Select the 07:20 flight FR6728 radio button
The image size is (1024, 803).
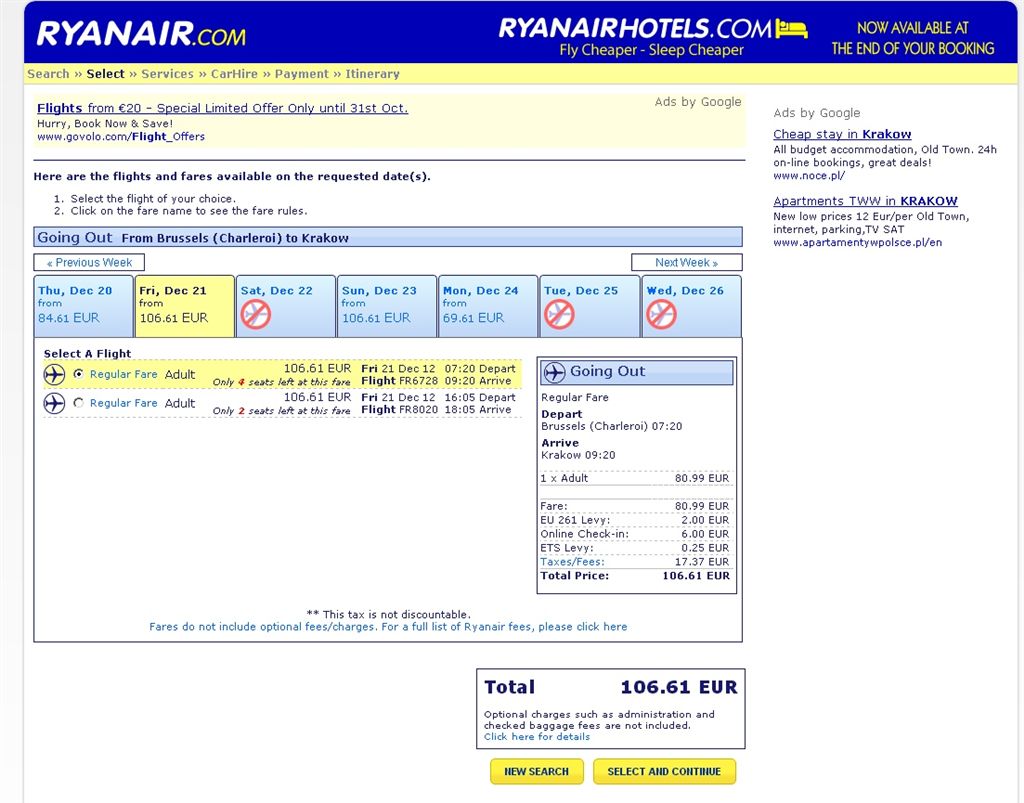[x=79, y=374]
